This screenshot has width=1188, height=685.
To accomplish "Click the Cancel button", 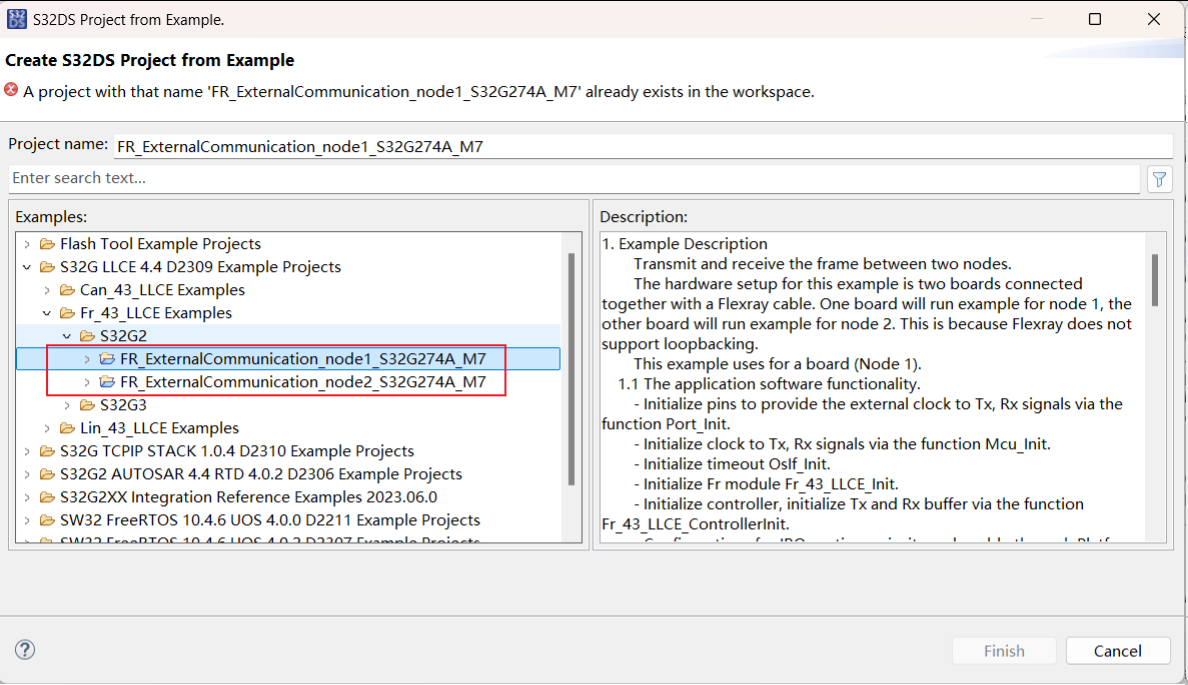I will [x=1118, y=651].
